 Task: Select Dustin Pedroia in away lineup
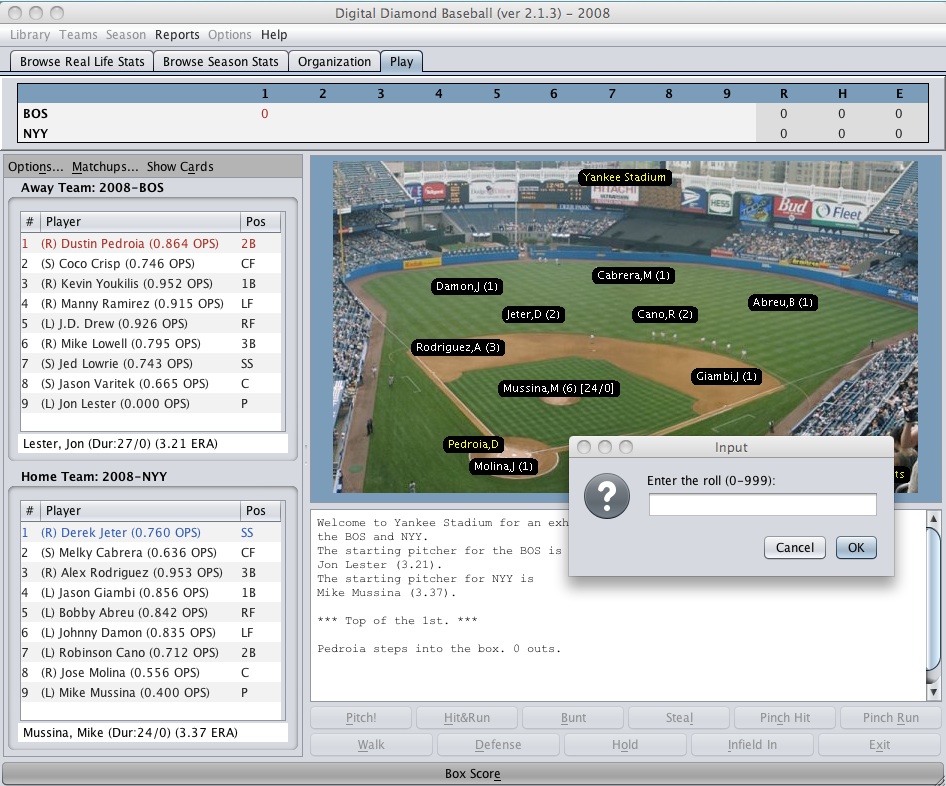pyautogui.click(x=151, y=244)
